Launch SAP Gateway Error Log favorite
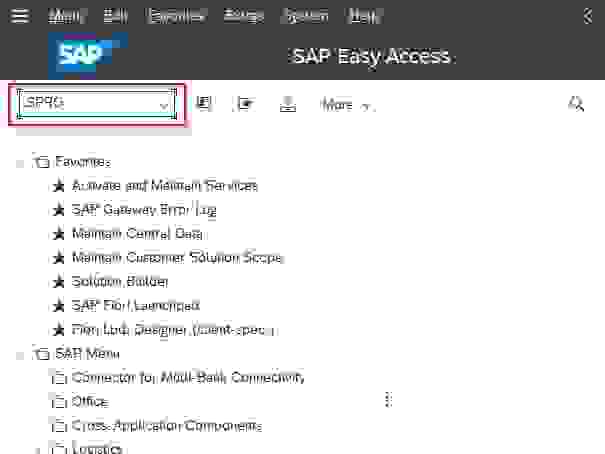 click(144, 210)
